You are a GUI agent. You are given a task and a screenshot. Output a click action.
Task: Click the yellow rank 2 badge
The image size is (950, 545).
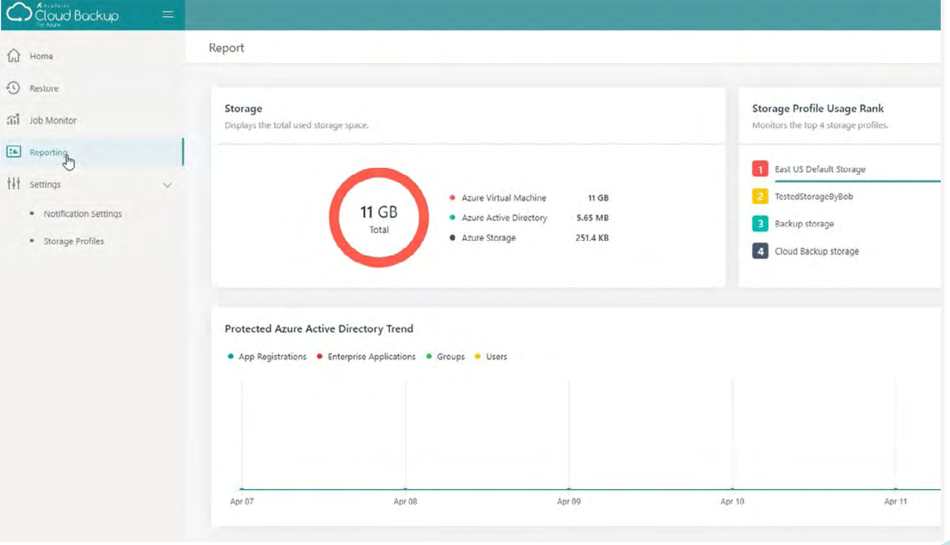tap(760, 196)
